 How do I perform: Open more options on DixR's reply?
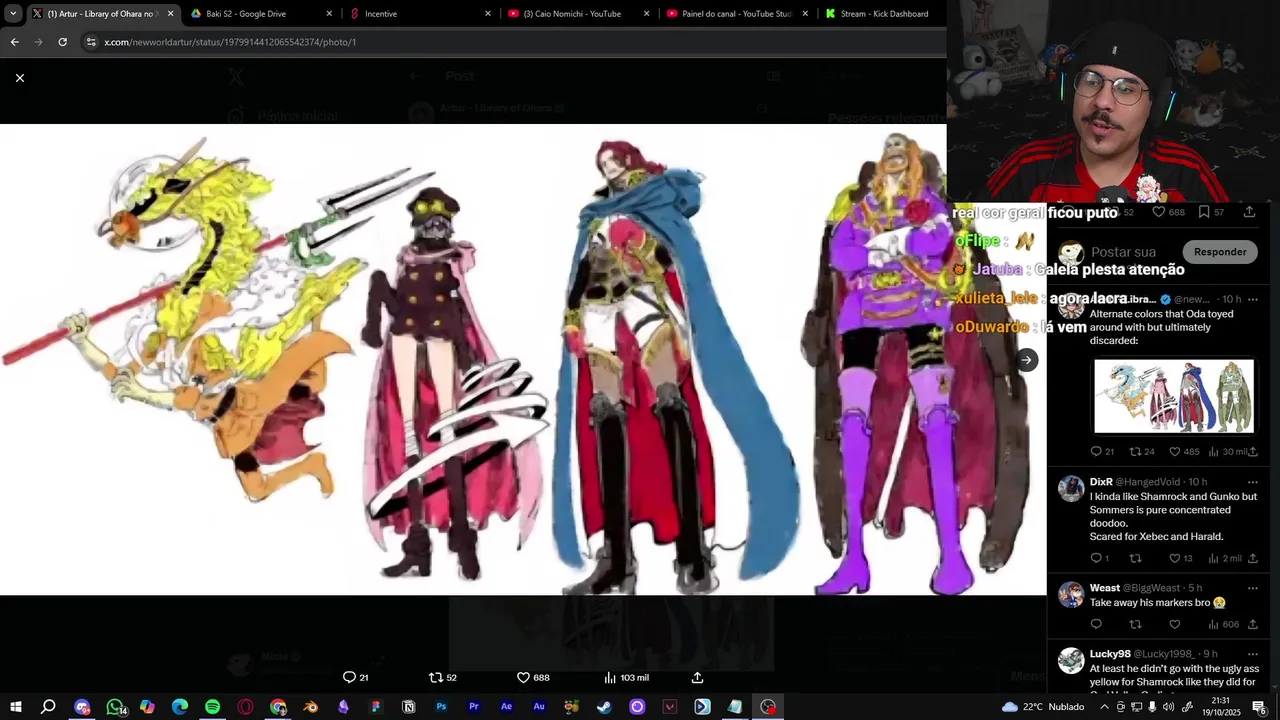click(1252, 482)
